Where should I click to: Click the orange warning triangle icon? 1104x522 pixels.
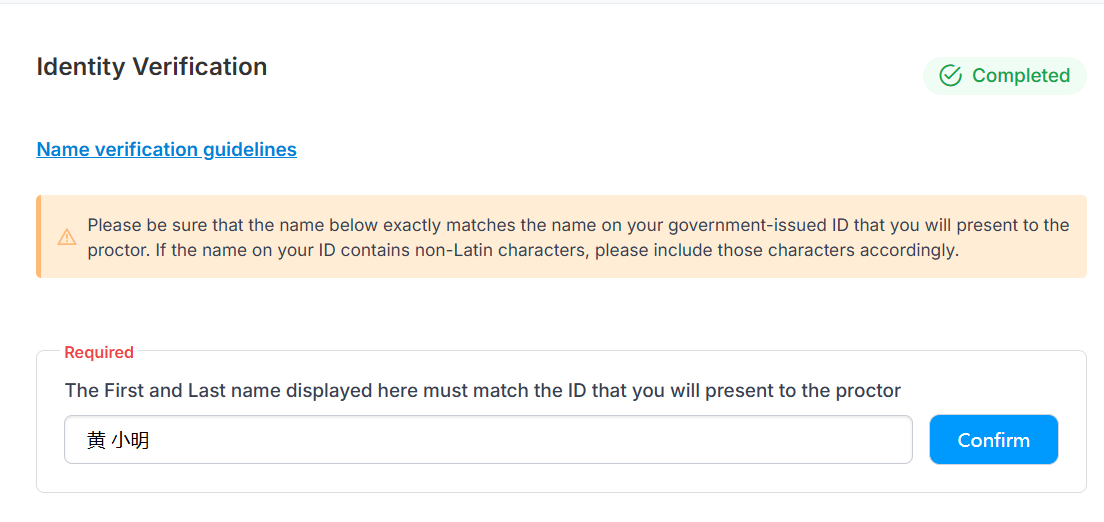point(67,237)
